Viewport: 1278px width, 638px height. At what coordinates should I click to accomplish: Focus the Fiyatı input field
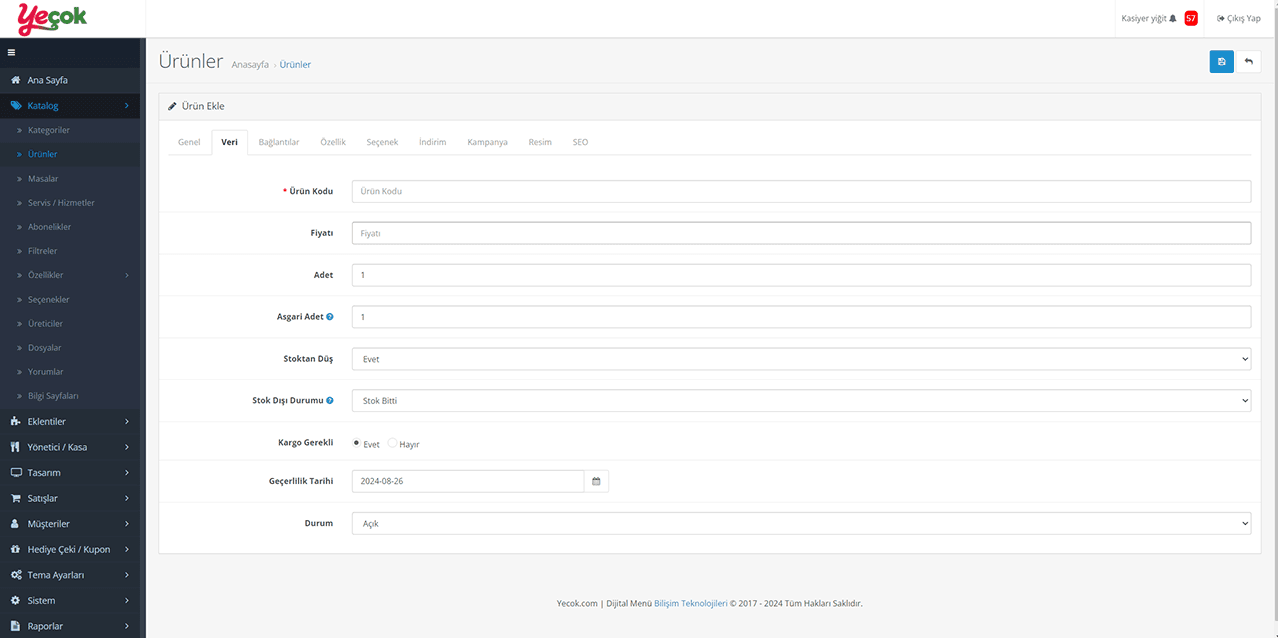click(801, 233)
